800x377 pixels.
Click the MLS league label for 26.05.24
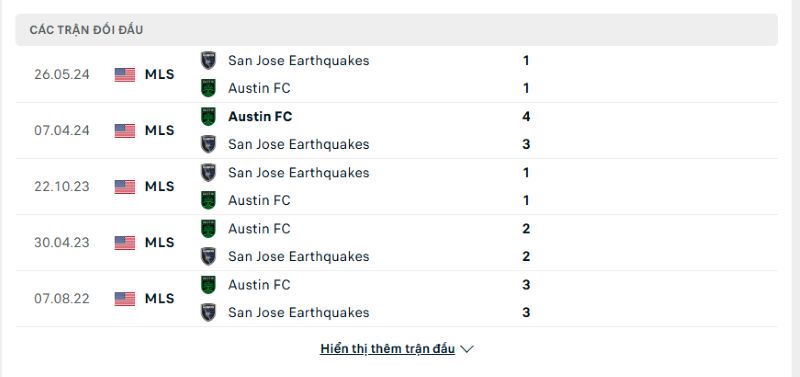point(160,74)
